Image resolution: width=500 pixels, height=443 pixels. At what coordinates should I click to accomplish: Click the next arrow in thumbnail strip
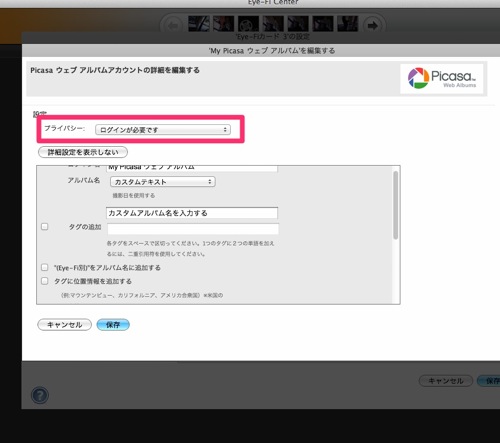pyautogui.click(x=373, y=25)
